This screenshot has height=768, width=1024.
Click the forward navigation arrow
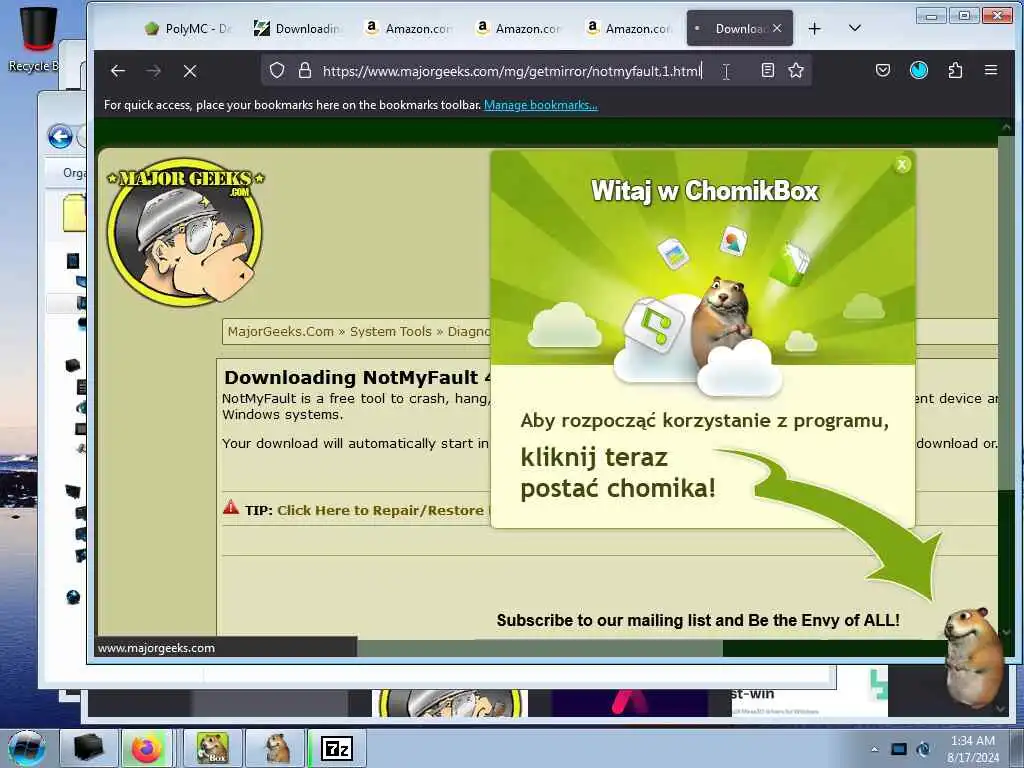pyautogui.click(x=154, y=71)
